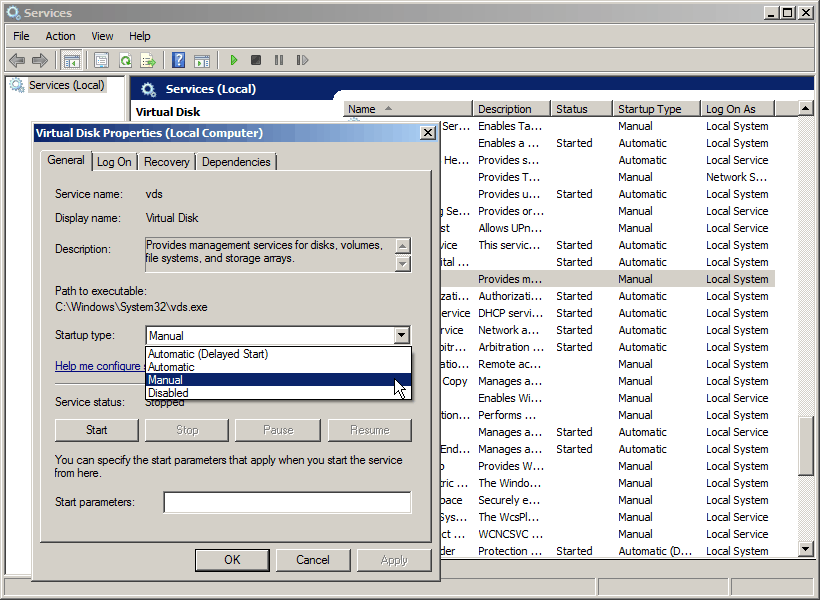Open the Action menu

(60, 36)
